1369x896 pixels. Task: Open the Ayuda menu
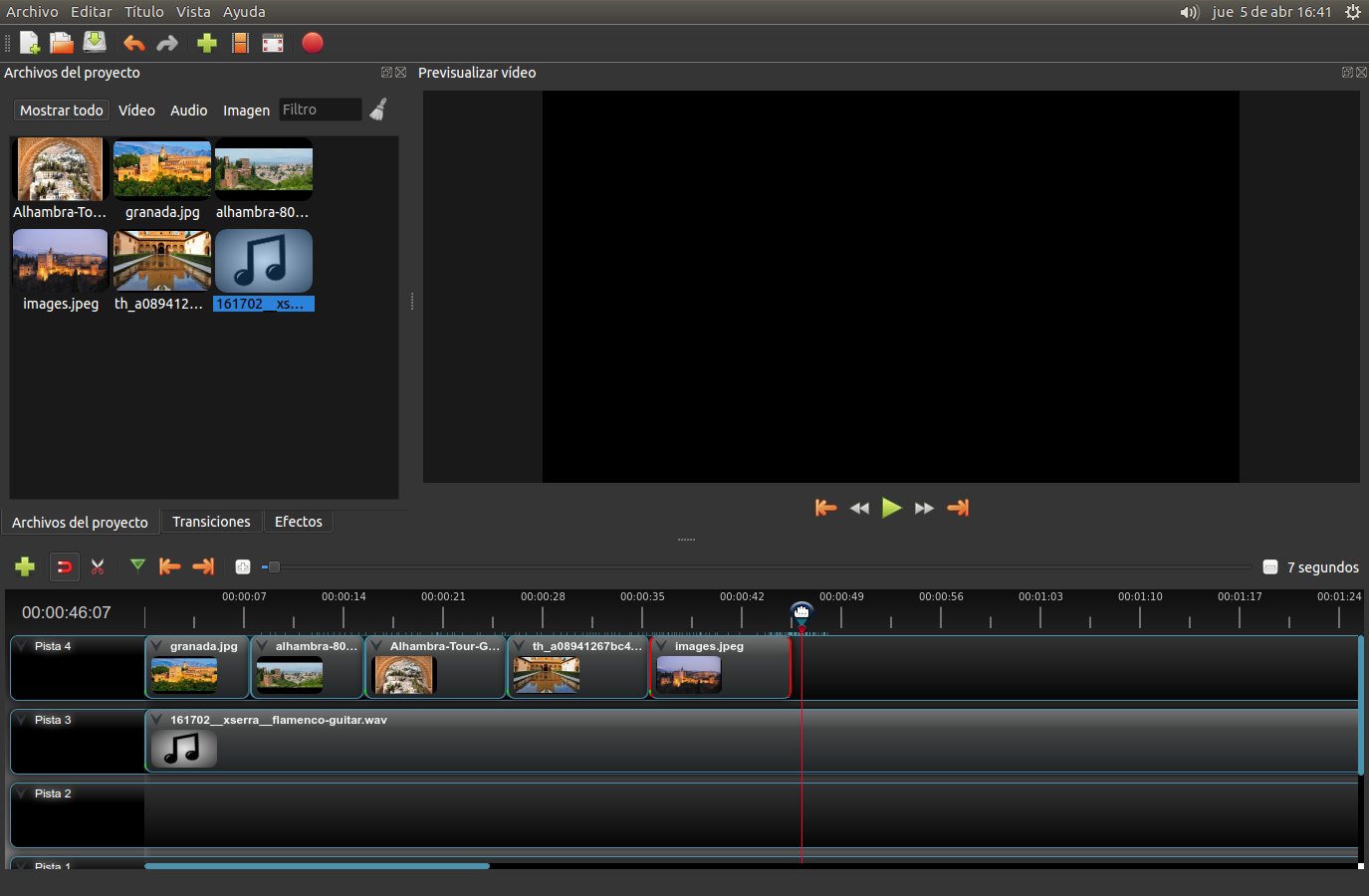coord(244,12)
